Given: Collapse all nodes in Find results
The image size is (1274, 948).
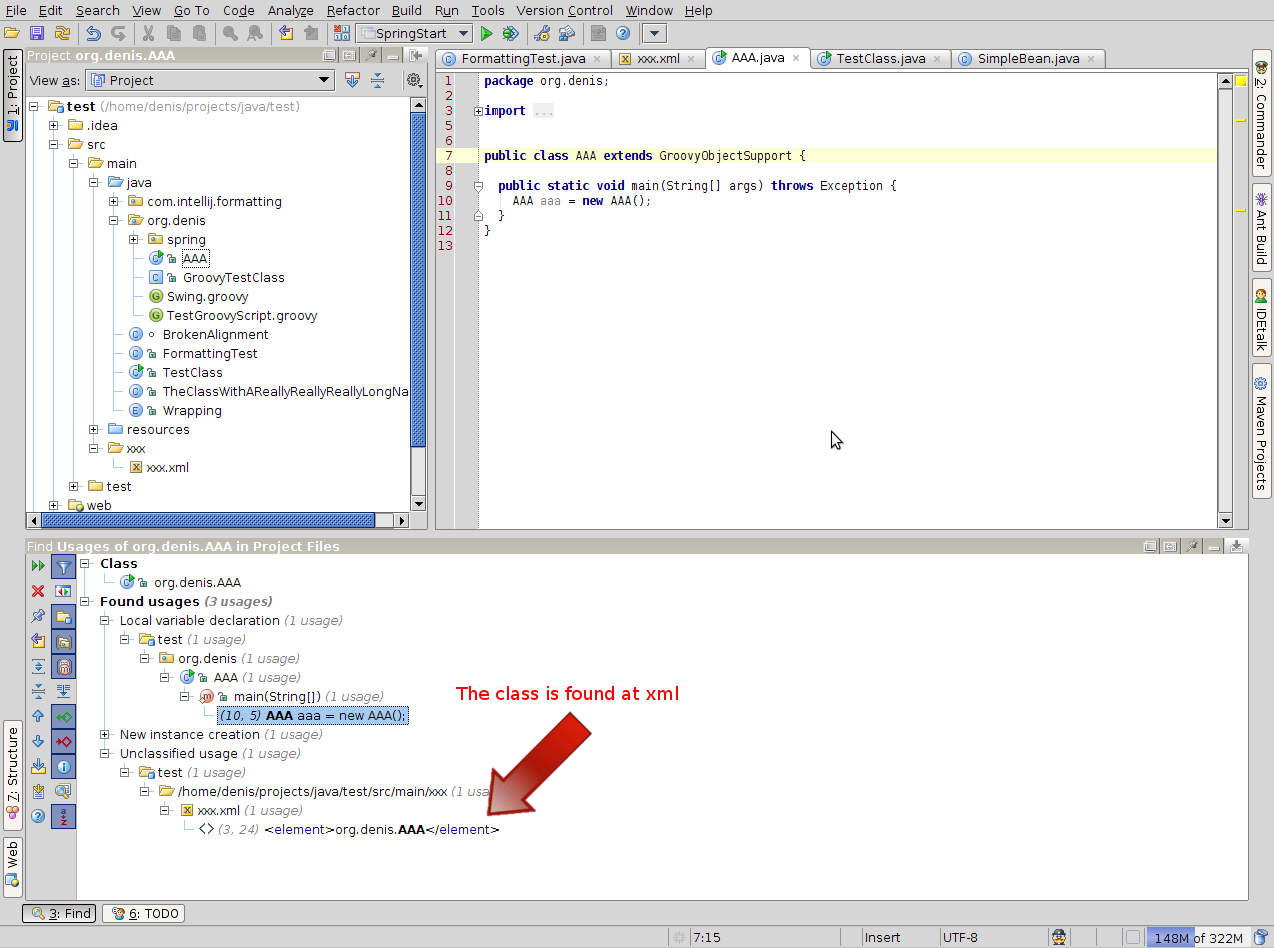Looking at the screenshot, I should [x=38, y=691].
